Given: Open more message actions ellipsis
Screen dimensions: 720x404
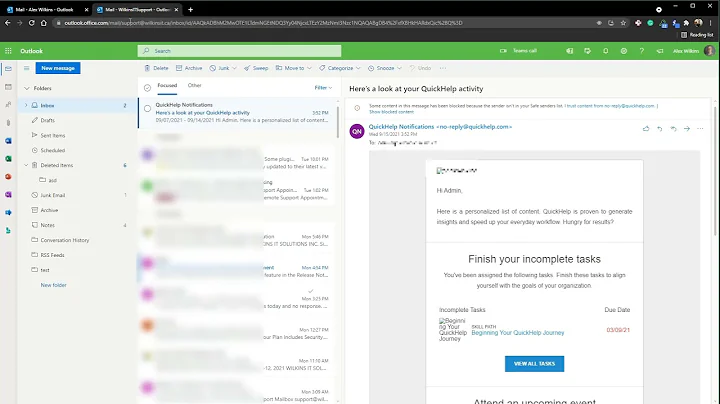Looking at the screenshot, I should [700, 129].
